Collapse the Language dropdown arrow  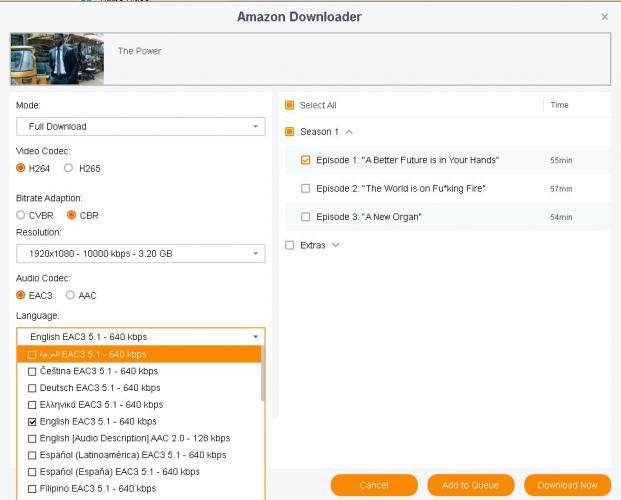[255, 337]
